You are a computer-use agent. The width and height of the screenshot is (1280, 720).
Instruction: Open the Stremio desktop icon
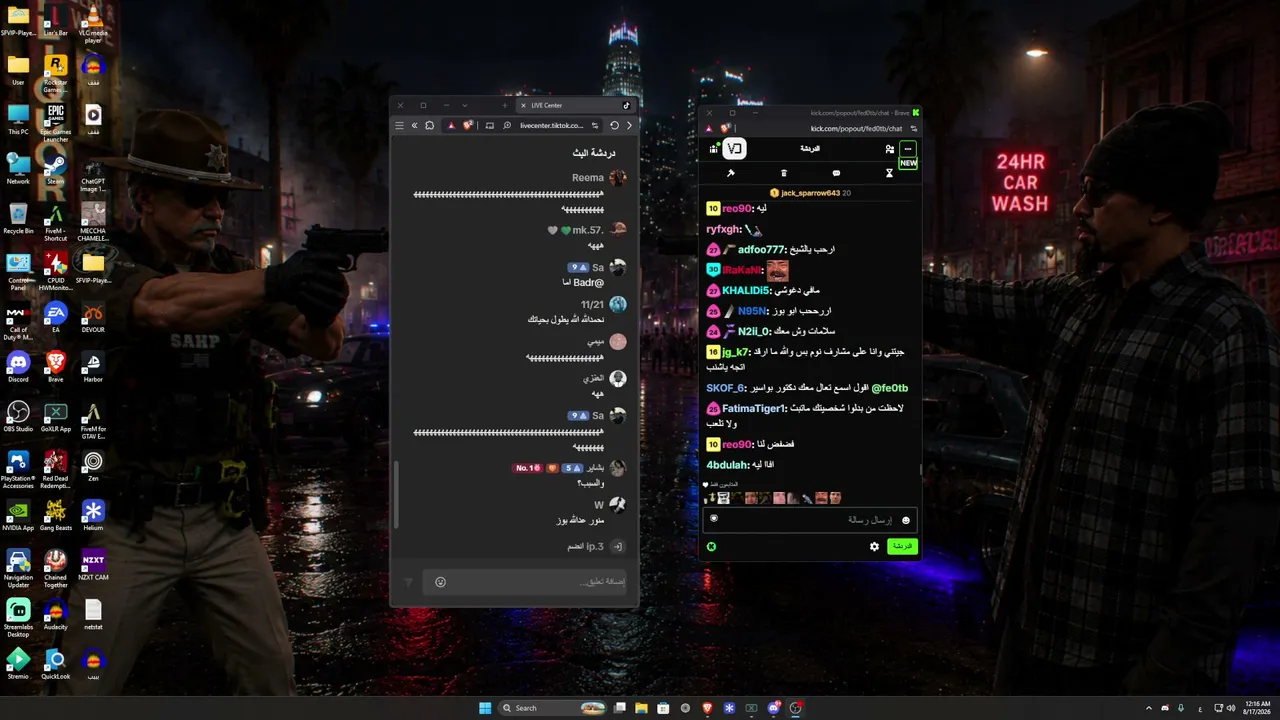click(18, 664)
